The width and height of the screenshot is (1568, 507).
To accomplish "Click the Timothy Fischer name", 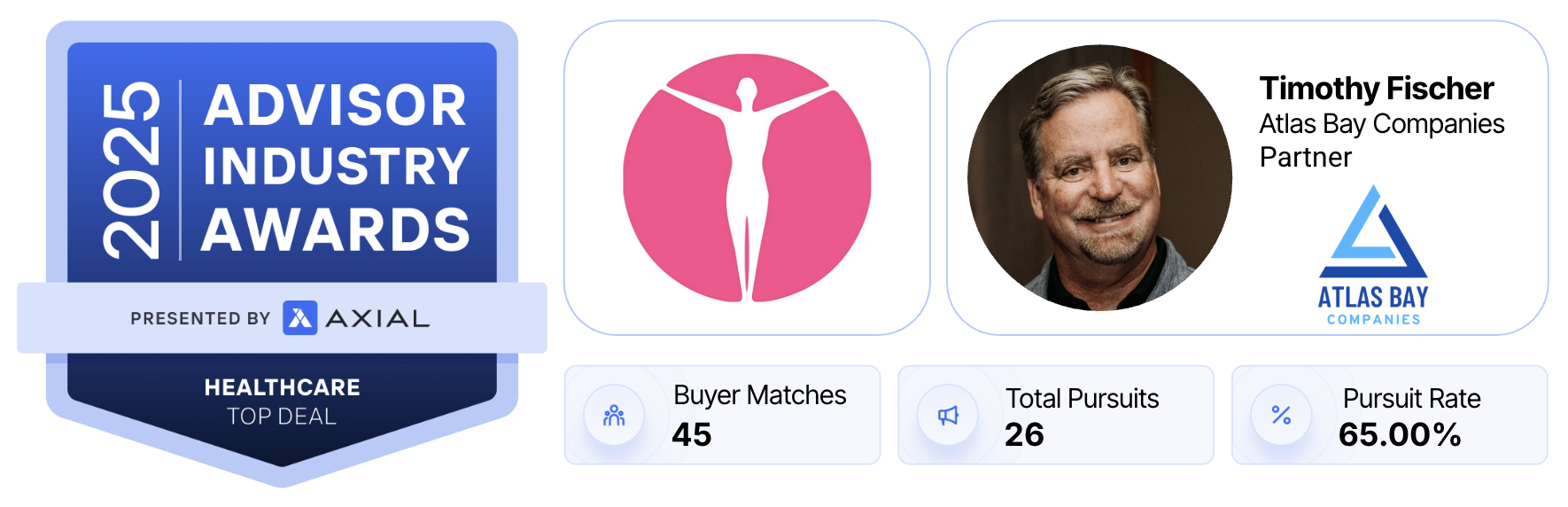I will tap(1377, 89).
